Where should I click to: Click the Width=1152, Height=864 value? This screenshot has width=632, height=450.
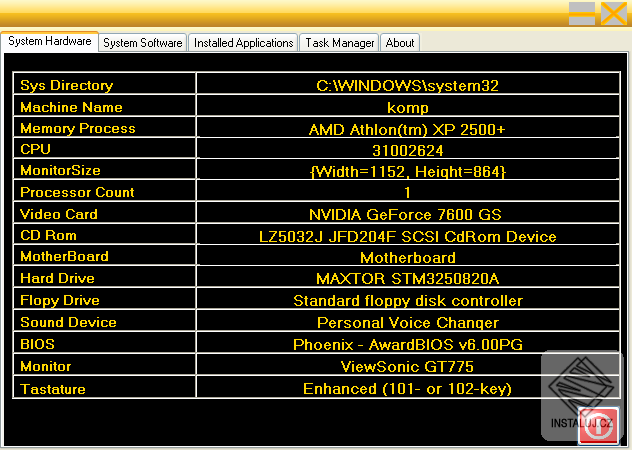pos(408,172)
